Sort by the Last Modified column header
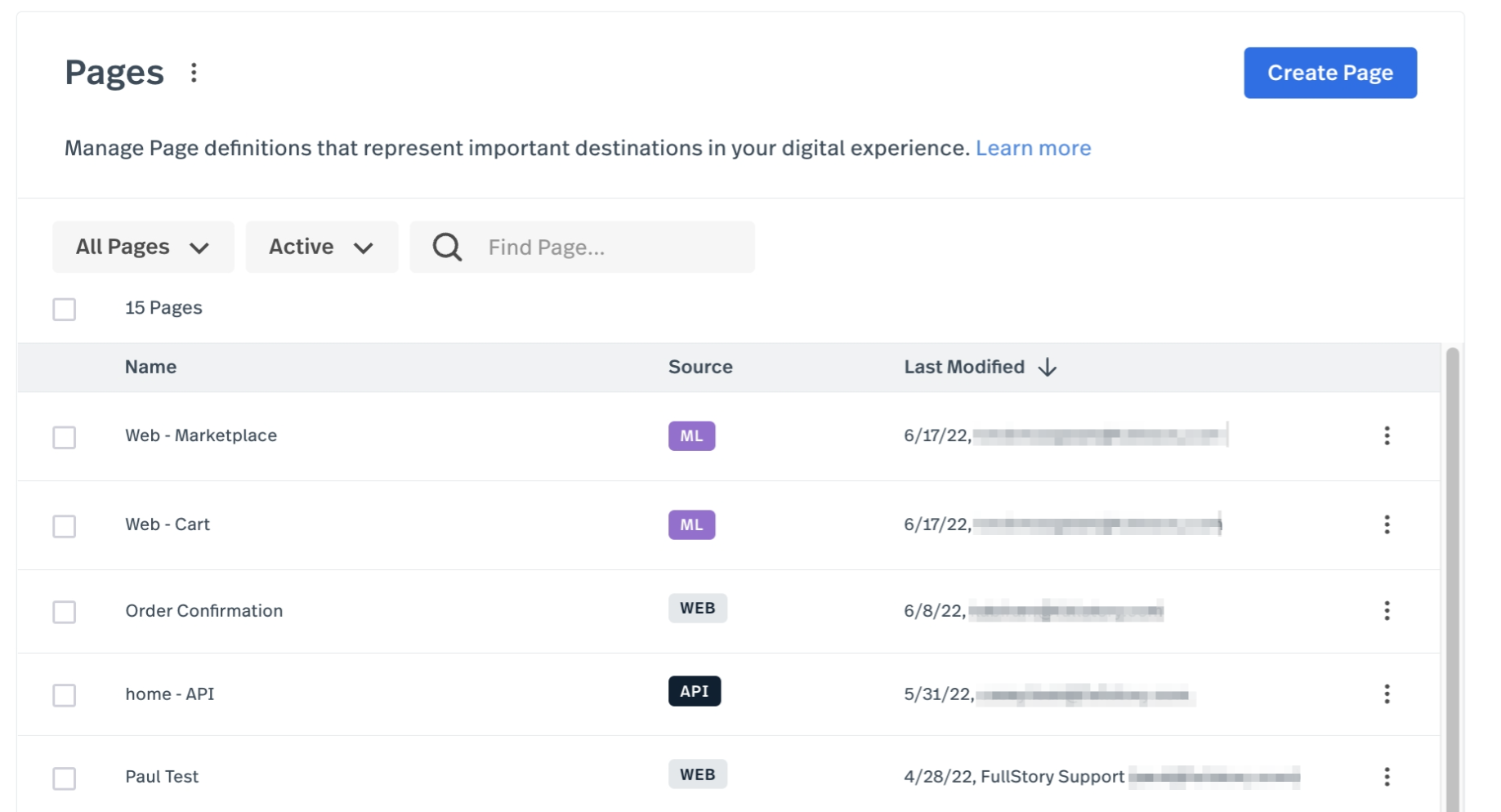Screen dimensions: 1501x812 click(x=964, y=367)
